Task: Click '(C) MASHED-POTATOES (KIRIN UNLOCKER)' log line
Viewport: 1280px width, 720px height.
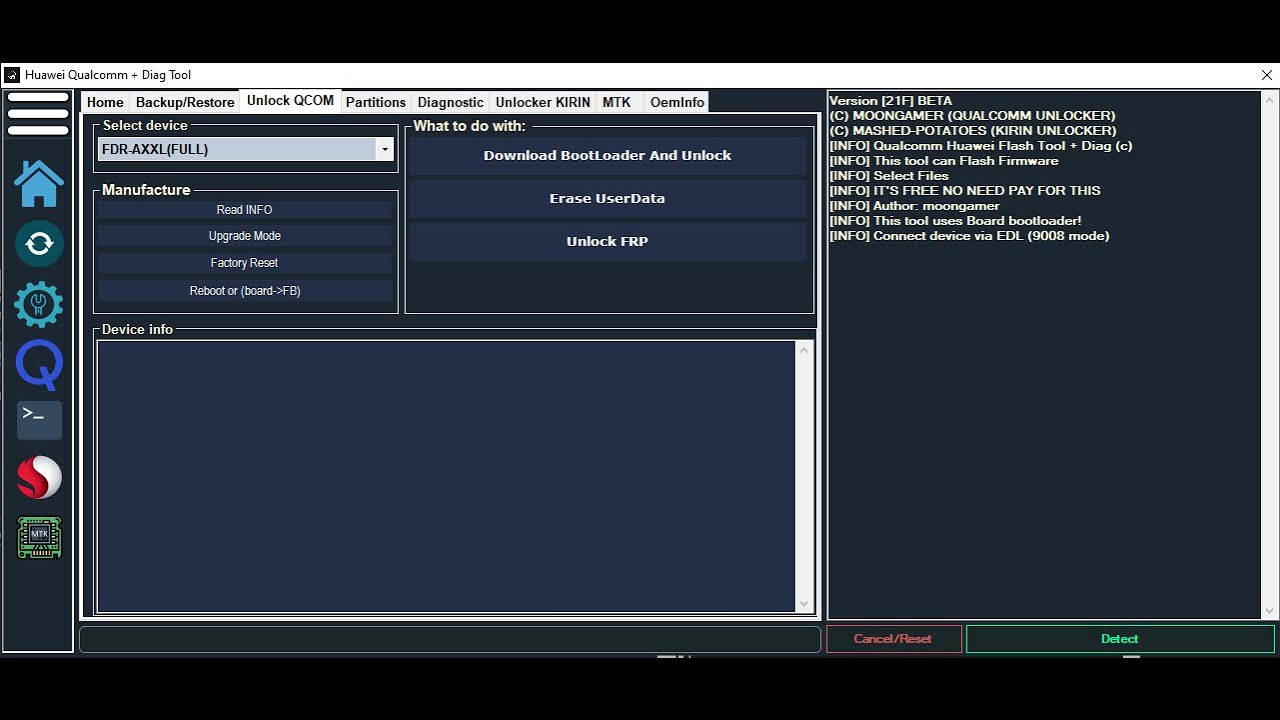Action: coord(973,131)
